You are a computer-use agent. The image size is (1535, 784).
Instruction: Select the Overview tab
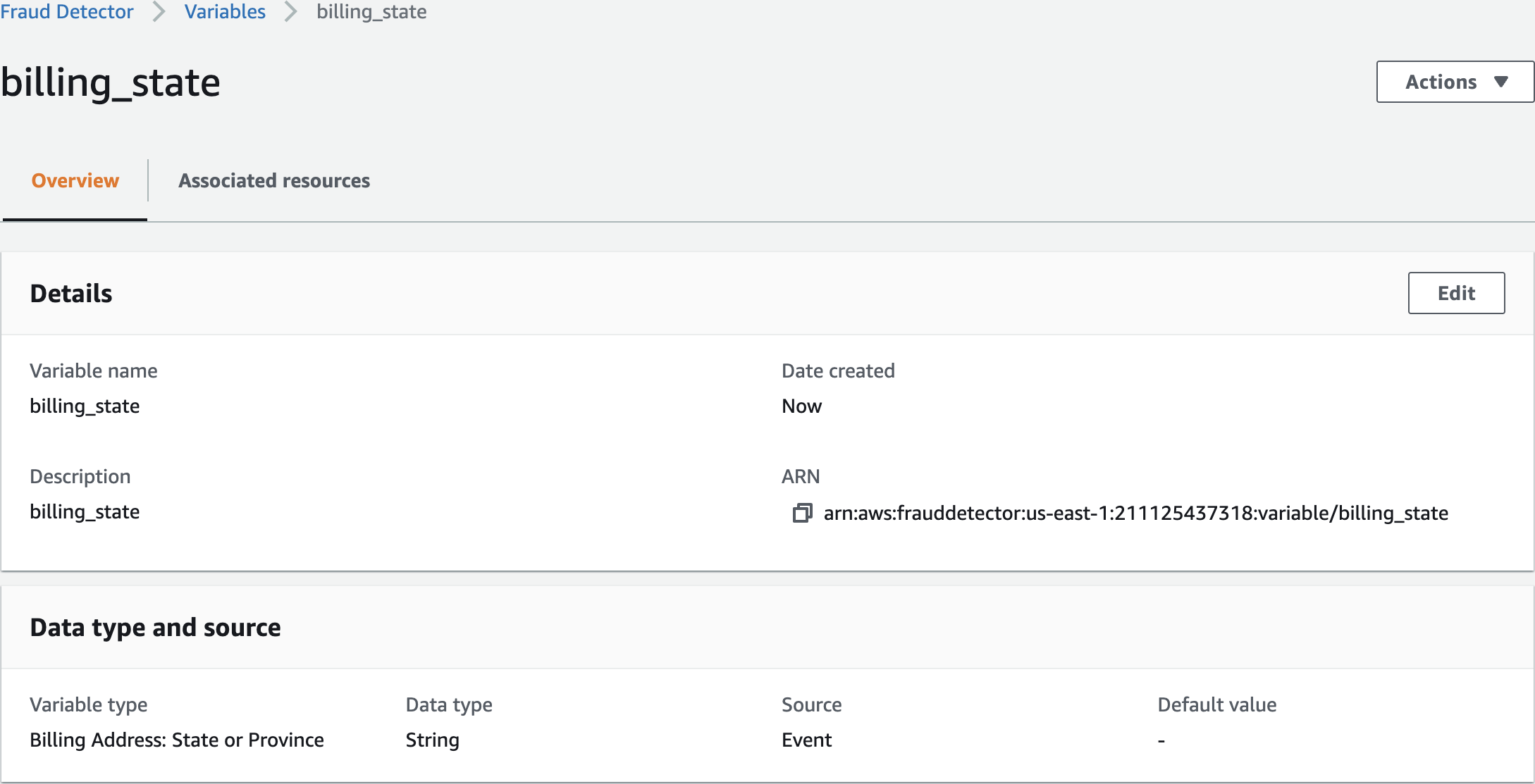pyautogui.click(x=75, y=180)
